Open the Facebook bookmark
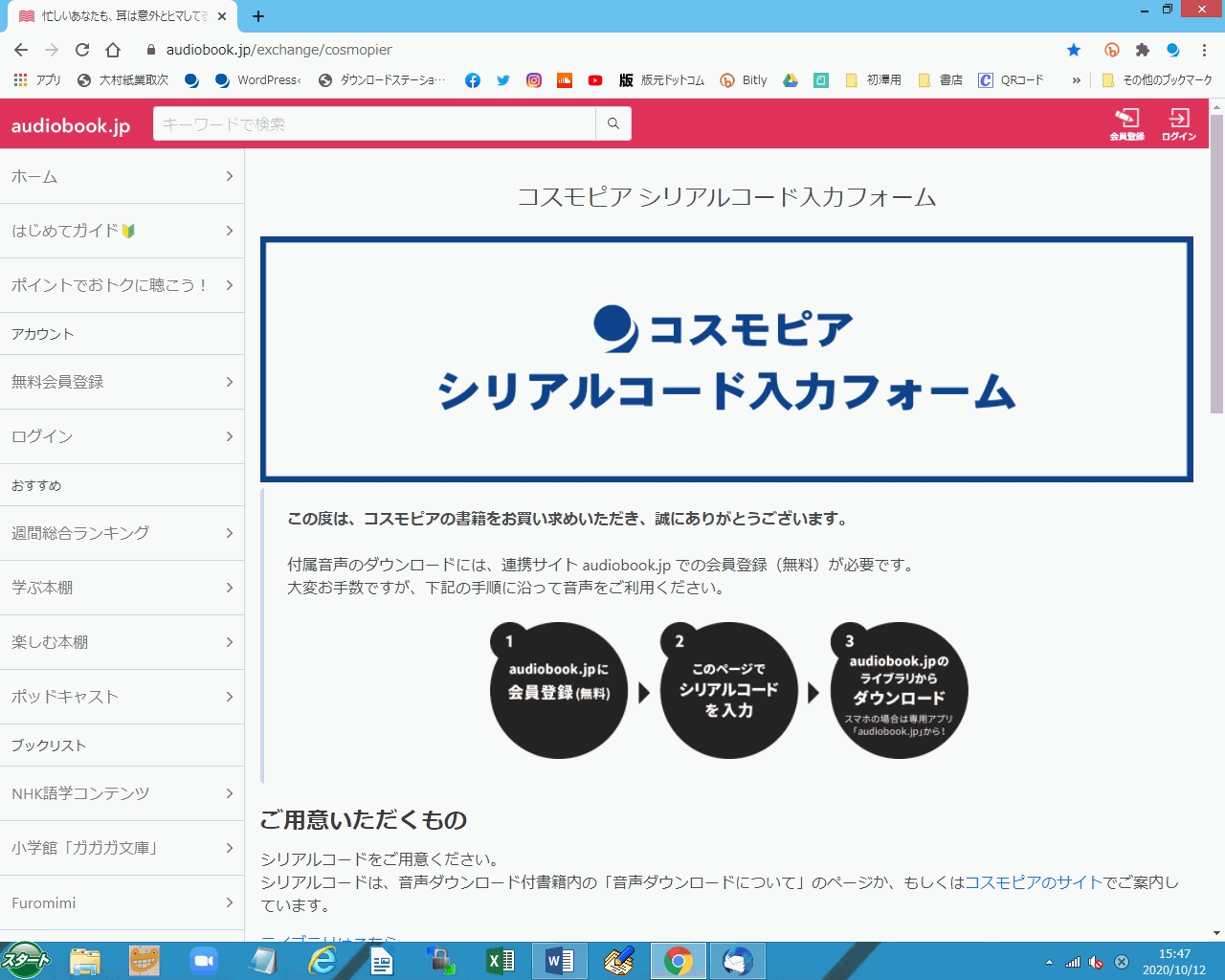1225x980 pixels. coord(473,80)
